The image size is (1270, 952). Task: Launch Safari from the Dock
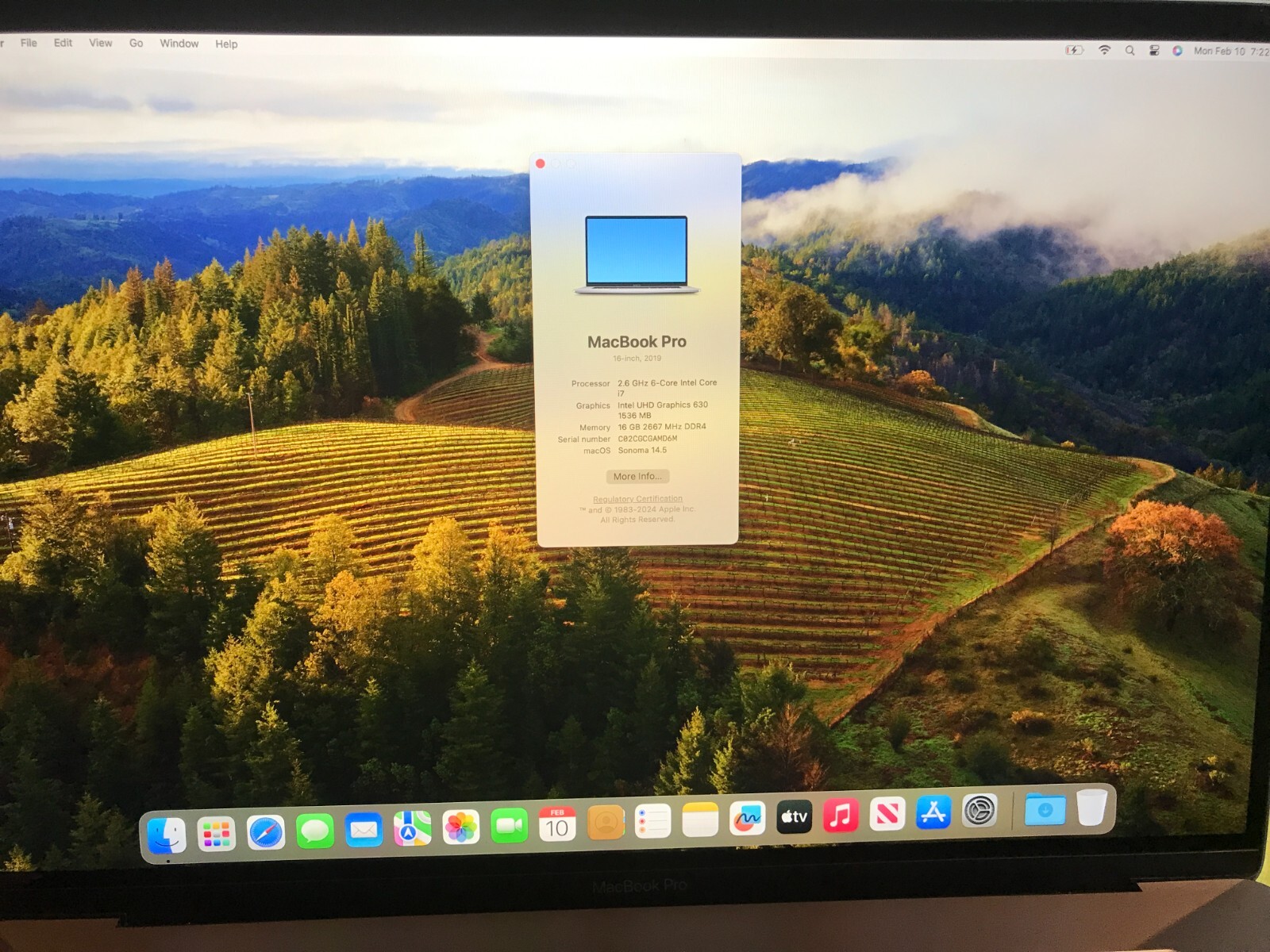click(x=266, y=833)
